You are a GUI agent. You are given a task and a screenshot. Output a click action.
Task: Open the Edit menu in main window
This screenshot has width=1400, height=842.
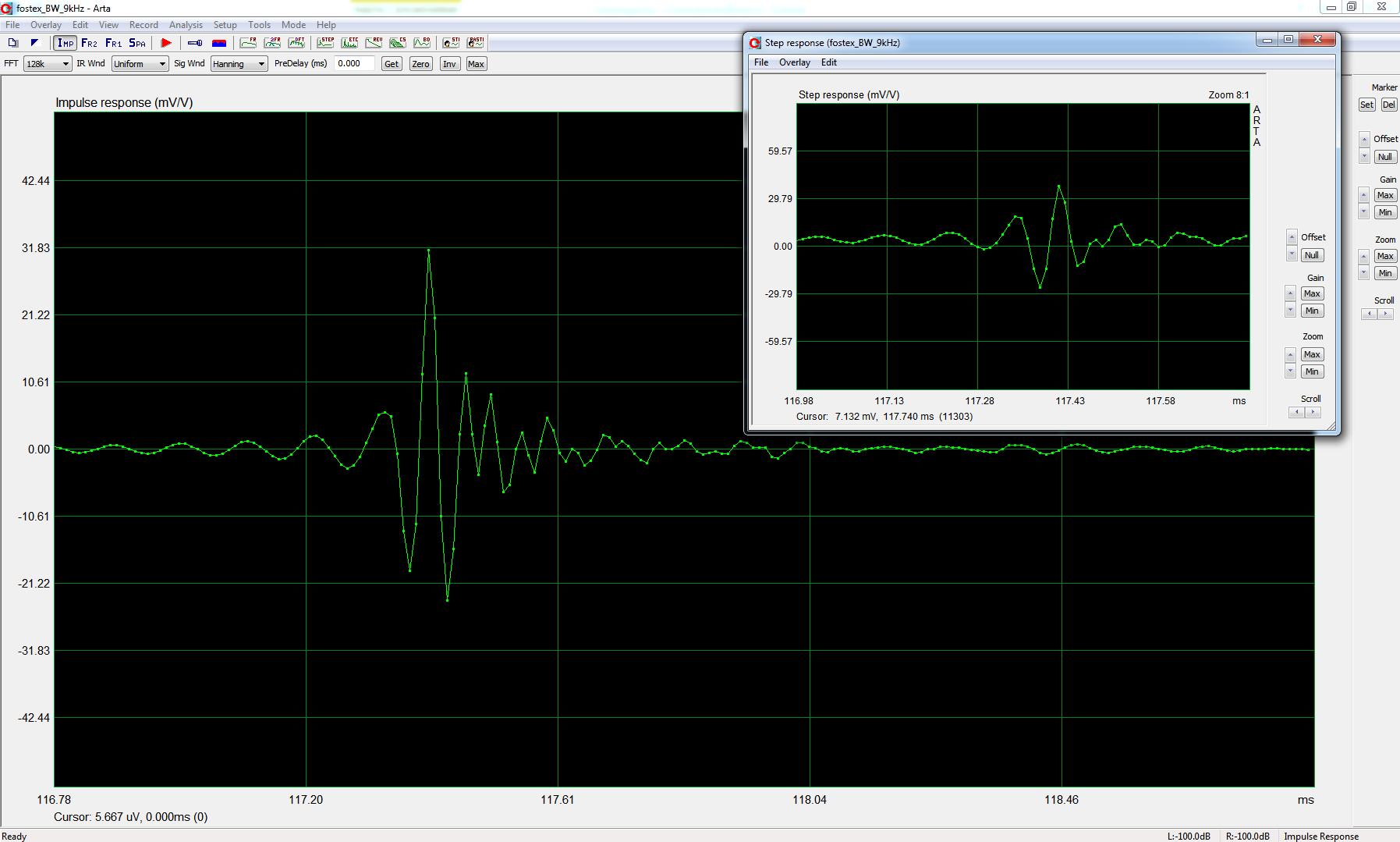point(80,25)
